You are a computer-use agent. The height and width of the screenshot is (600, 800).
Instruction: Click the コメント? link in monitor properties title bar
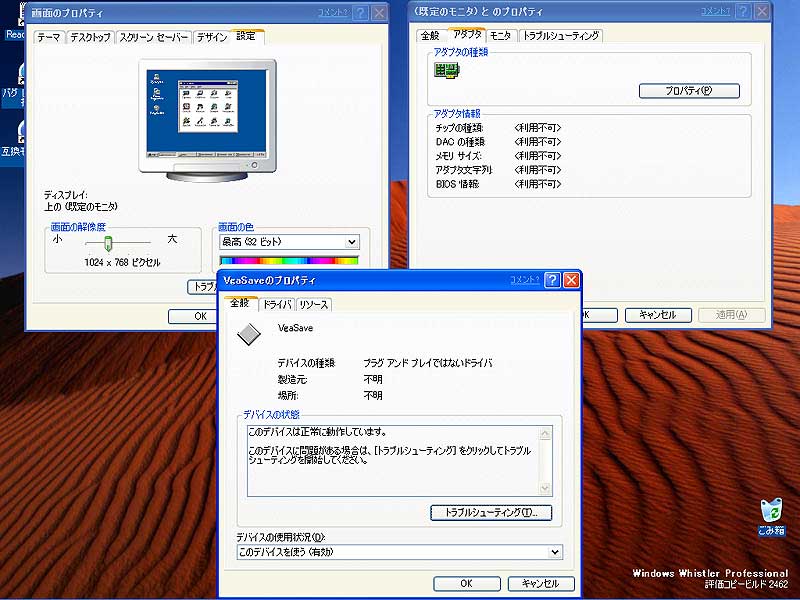(716, 11)
